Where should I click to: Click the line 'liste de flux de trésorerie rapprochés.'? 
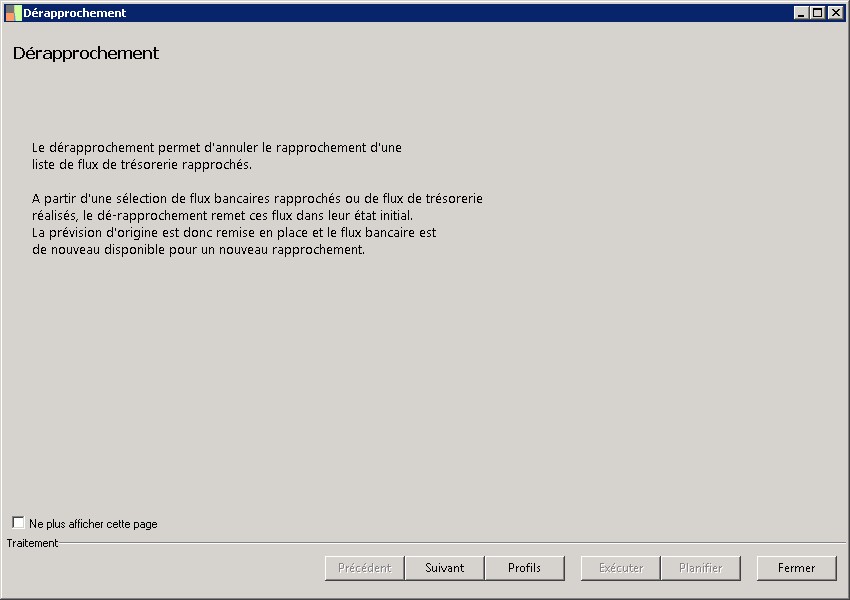[142, 164]
